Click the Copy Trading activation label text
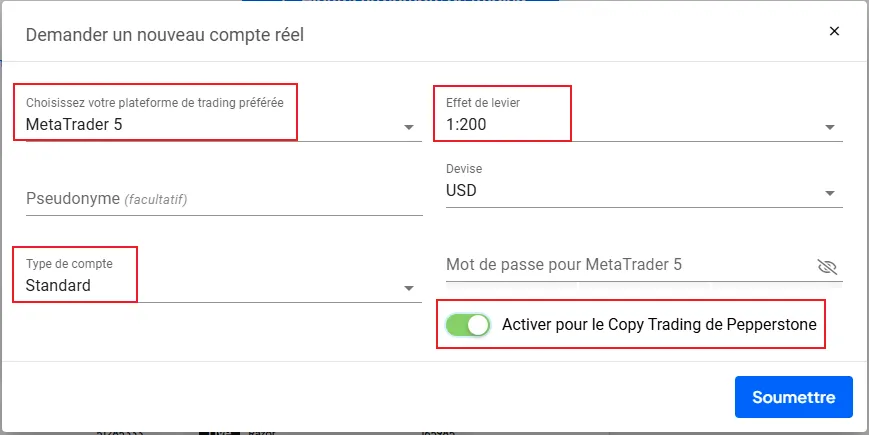The image size is (869, 435). pyautogui.click(x=659, y=325)
